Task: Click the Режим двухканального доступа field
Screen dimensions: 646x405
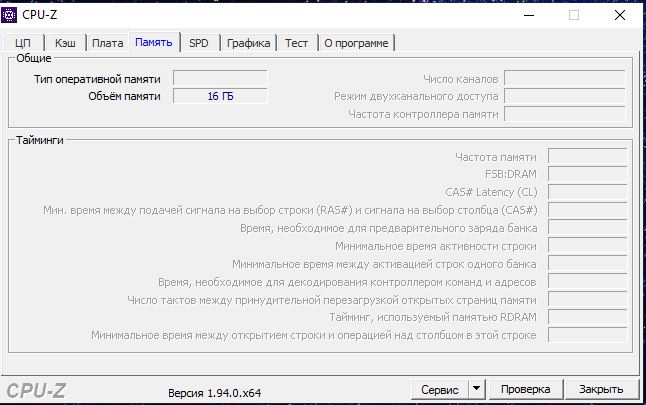Action: (x=564, y=96)
